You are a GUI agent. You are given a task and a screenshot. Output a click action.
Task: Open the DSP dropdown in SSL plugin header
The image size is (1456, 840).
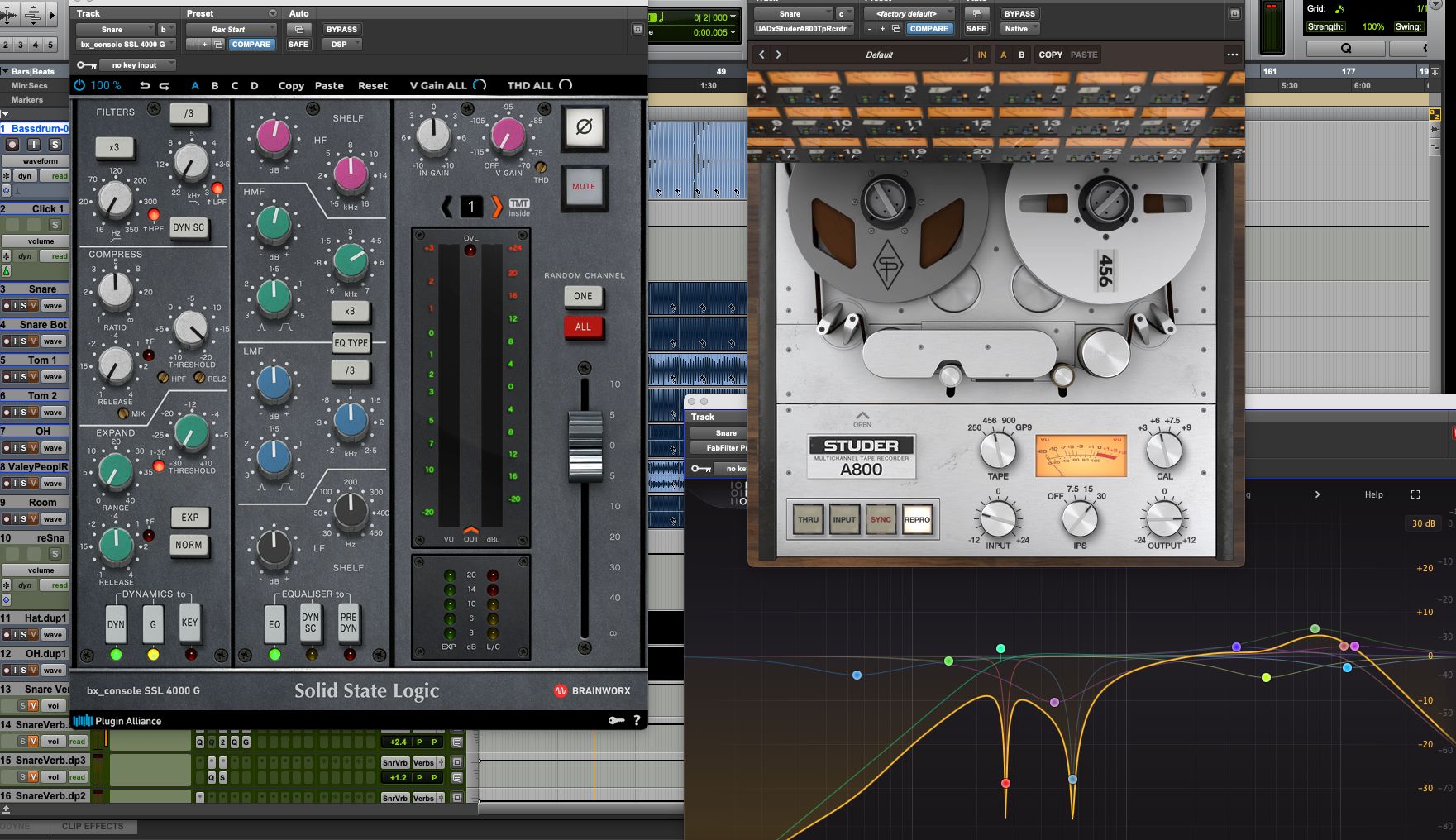pyautogui.click(x=342, y=45)
